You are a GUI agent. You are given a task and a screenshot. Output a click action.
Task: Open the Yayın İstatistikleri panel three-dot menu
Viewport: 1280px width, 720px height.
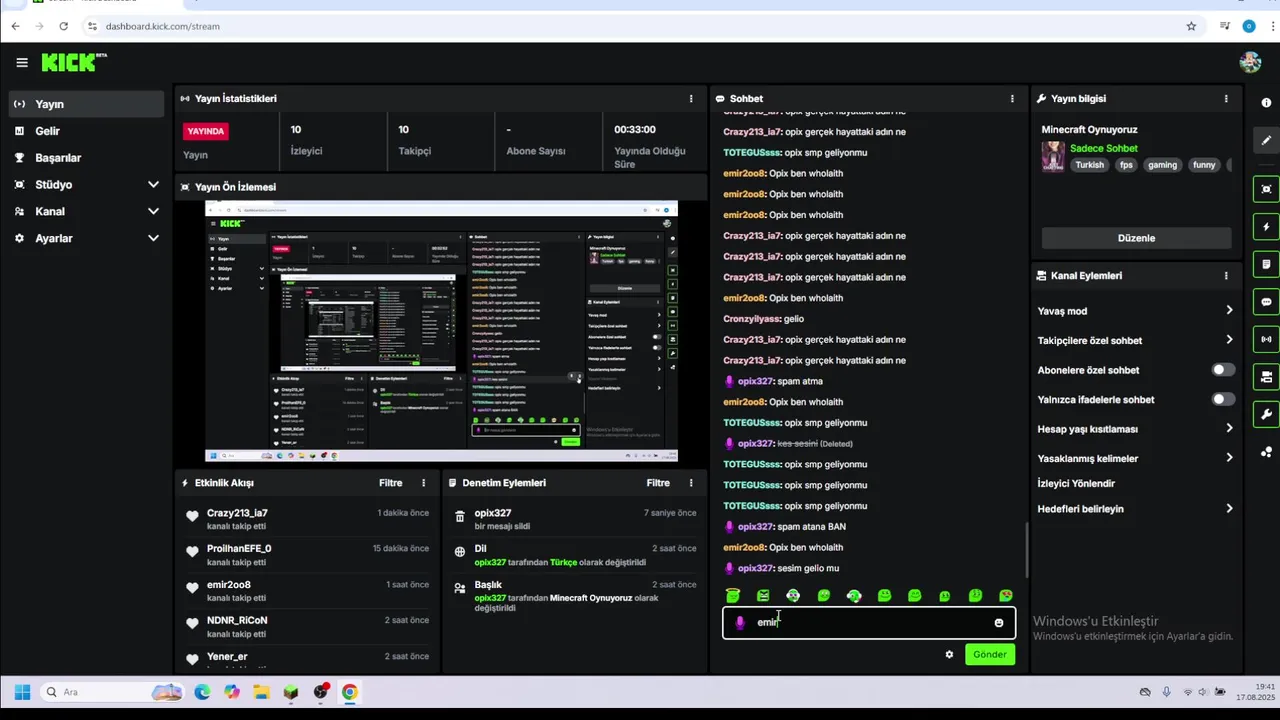(691, 99)
